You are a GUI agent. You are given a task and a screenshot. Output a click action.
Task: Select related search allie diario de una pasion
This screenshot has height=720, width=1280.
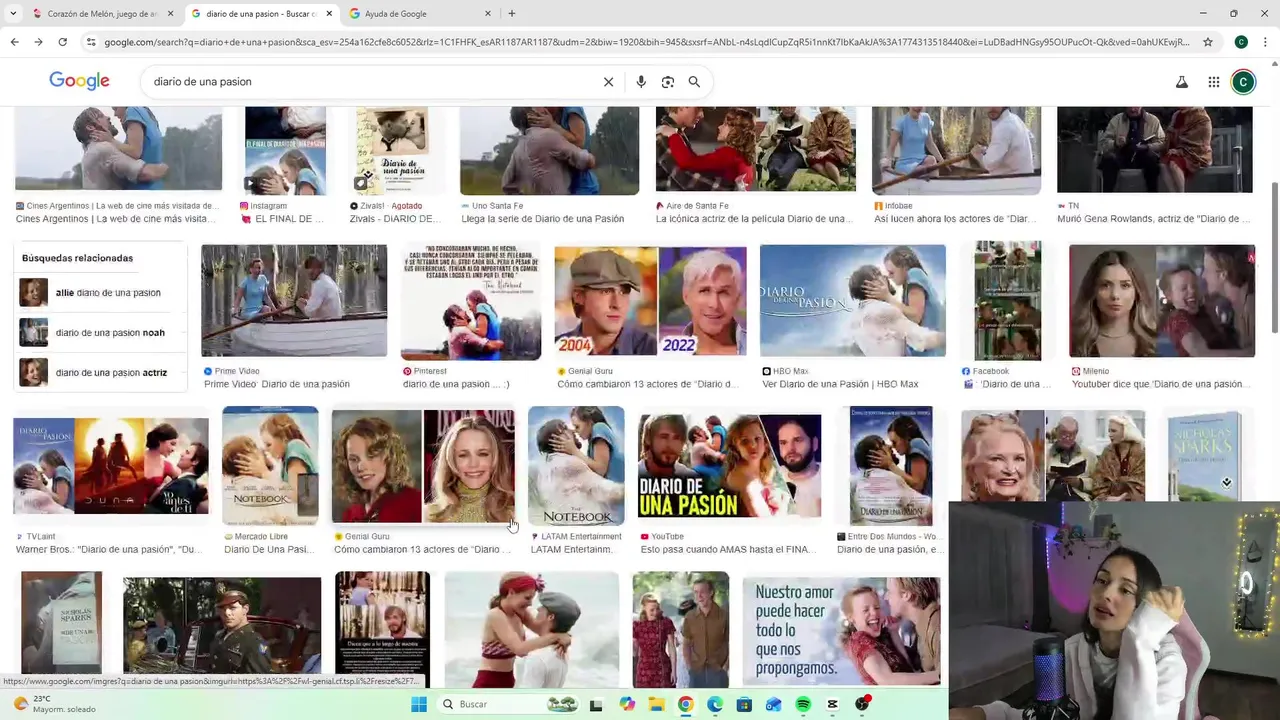(x=102, y=293)
